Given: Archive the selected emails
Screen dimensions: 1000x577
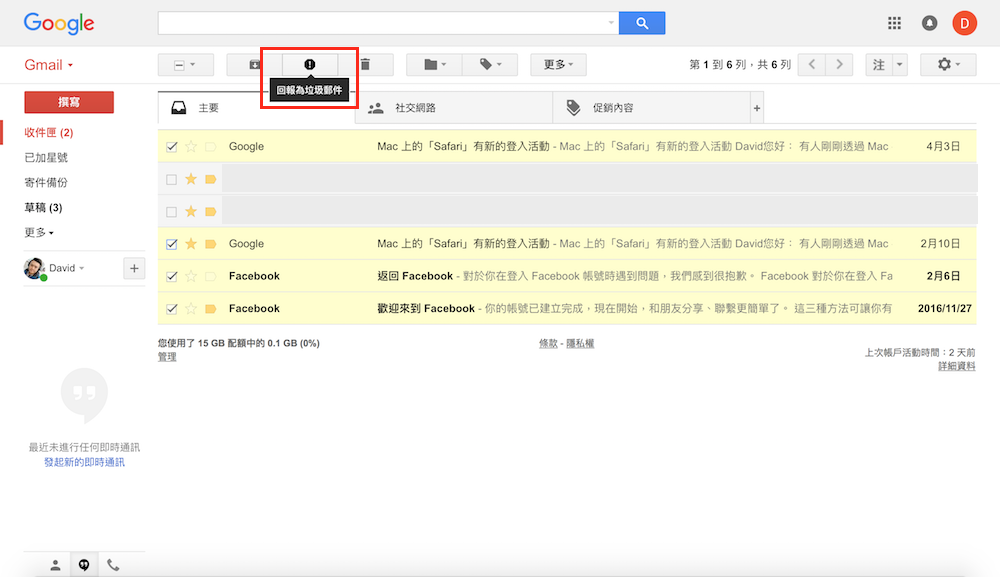Looking at the screenshot, I should 254,64.
